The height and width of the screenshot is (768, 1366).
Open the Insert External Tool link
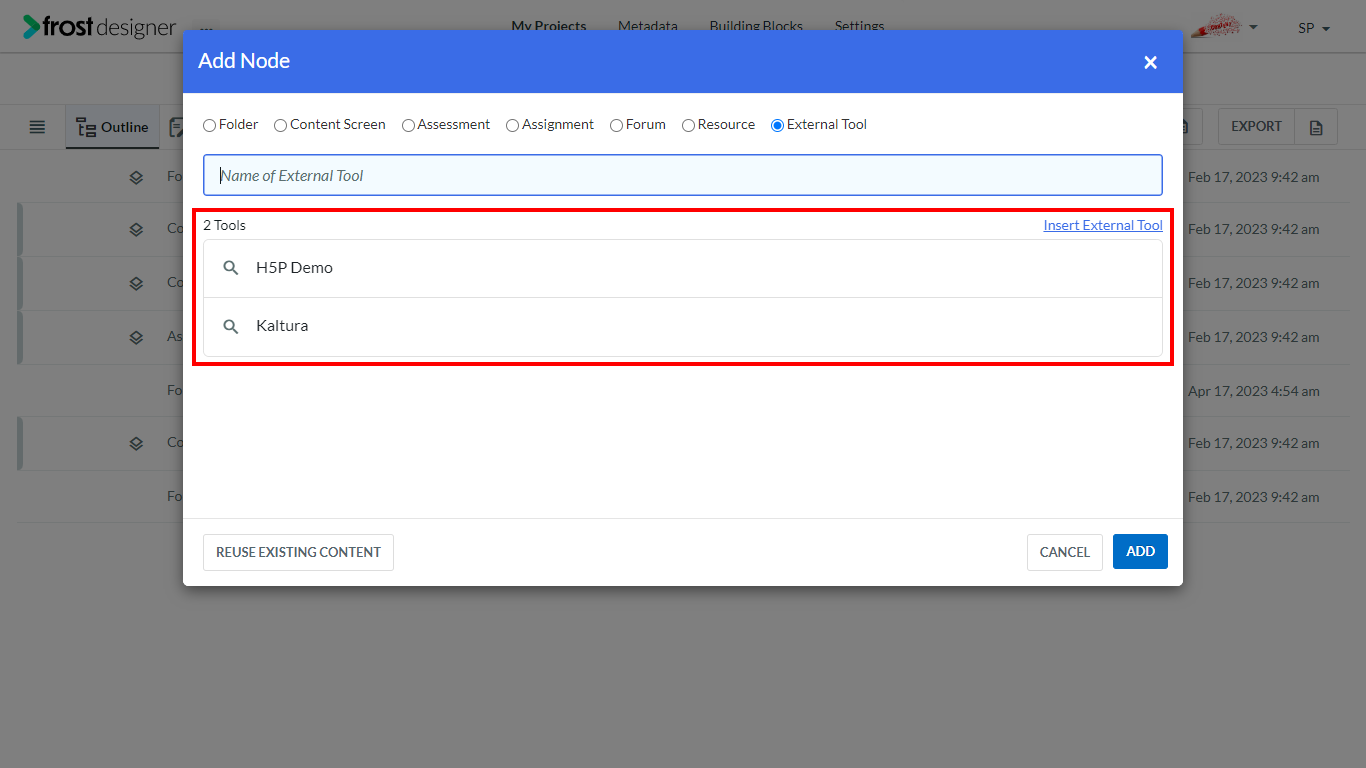tap(1103, 225)
